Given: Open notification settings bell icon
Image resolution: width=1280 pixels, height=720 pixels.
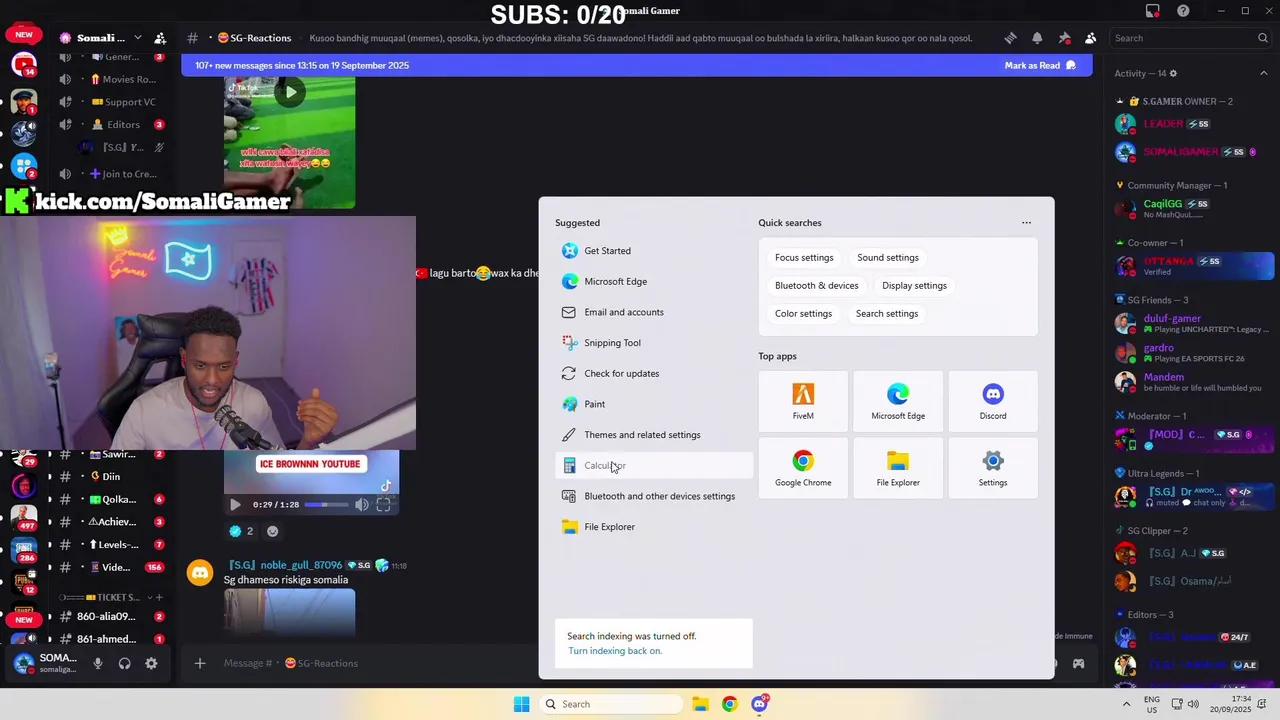Looking at the screenshot, I should (x=1037, y=38).
